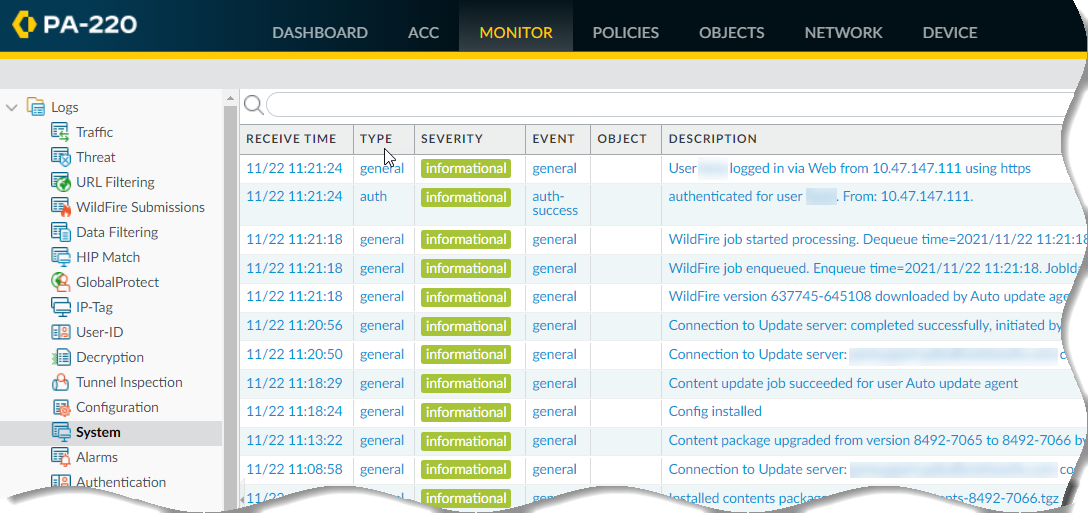
Task: Click the Object column header
Action: pyautogui.click(x=626, y=139)
